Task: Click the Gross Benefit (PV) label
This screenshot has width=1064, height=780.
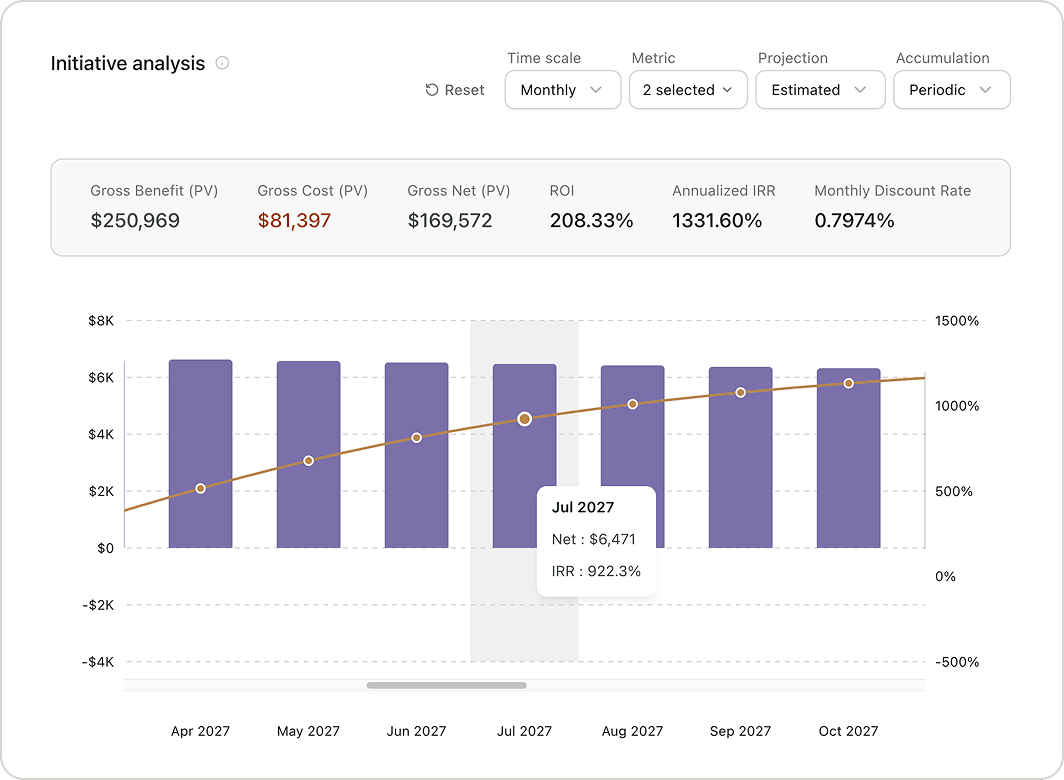Action: coord(154,191)
